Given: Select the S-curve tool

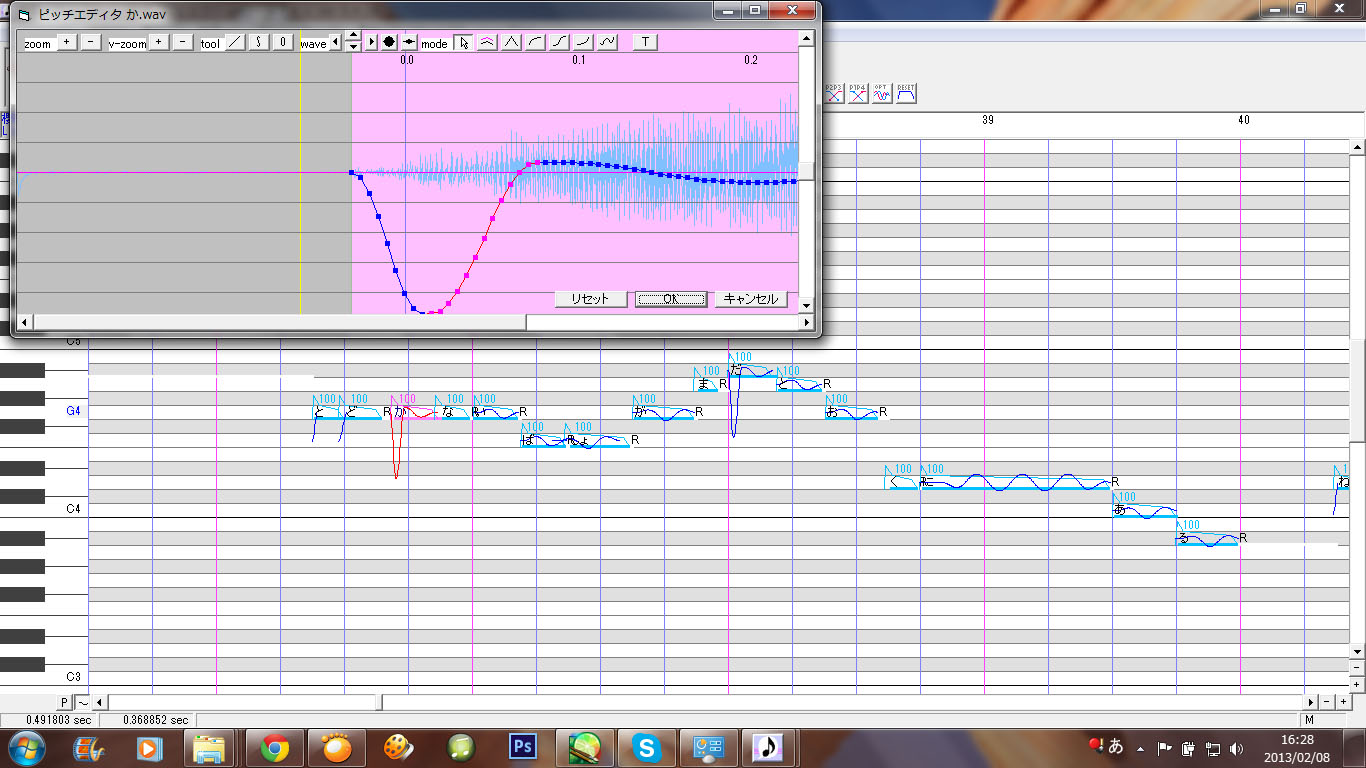Looking at the screenshot, I should pyautogui.click(x=258, y=42).
